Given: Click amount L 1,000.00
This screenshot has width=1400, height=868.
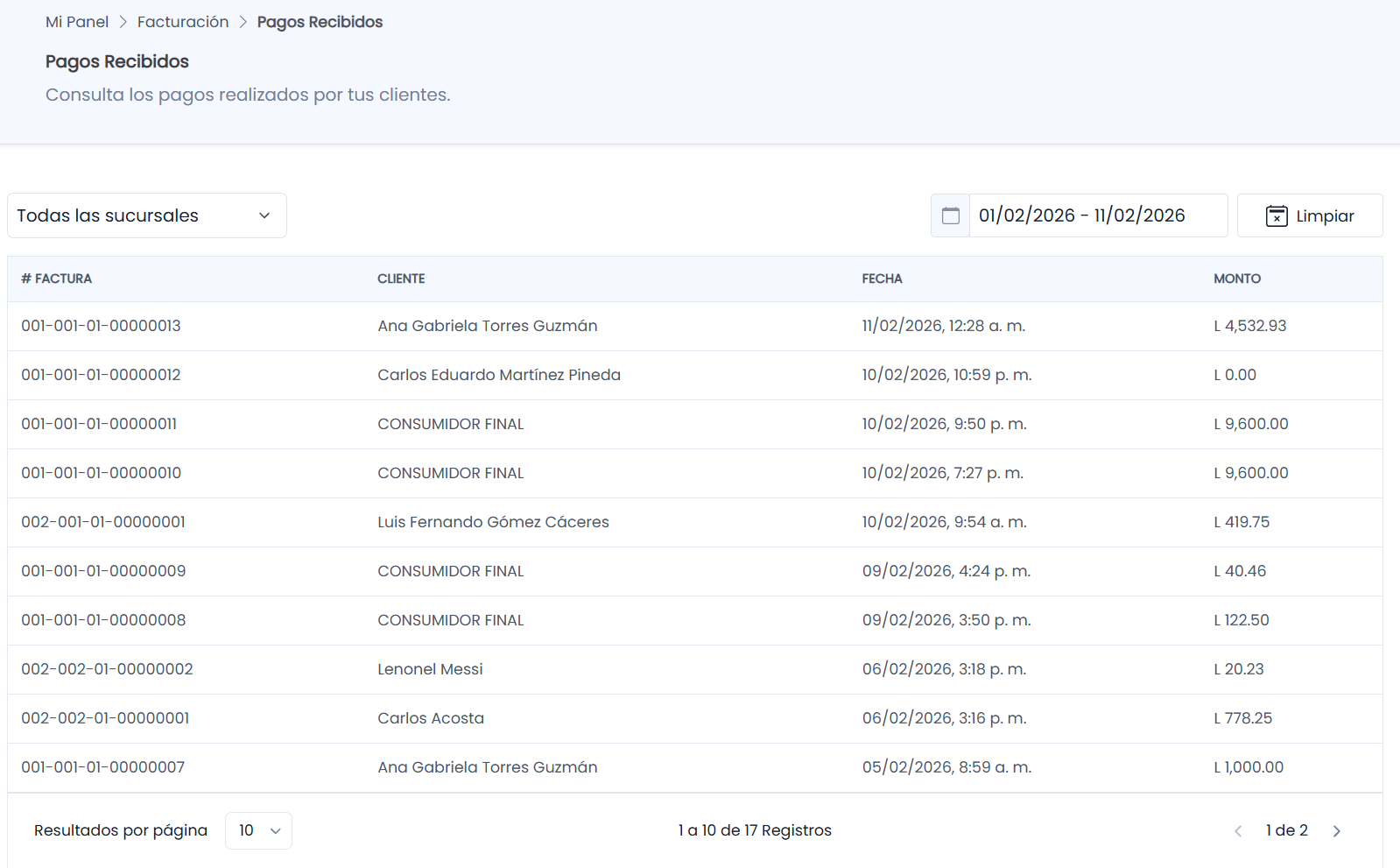Looking at the screenshot, I should pos(1249,767).
